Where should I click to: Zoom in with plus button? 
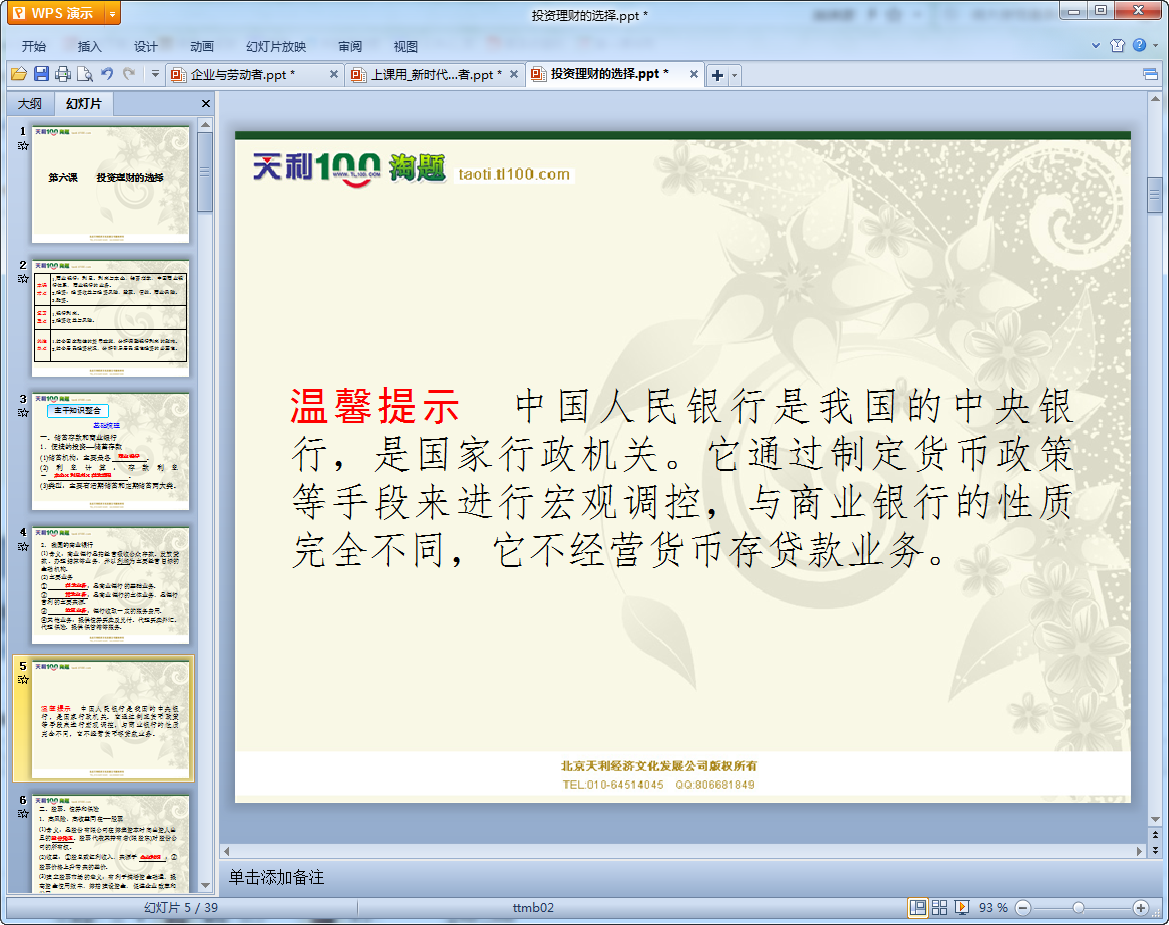click(x=1140, y=907)
